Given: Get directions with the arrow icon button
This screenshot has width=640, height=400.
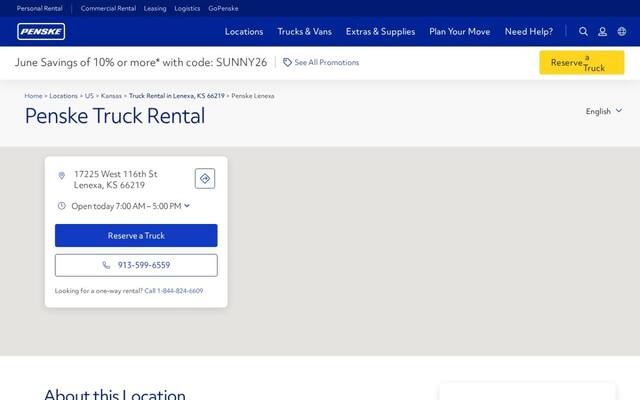Looking at the screenshot, I should tap(205, 178).
